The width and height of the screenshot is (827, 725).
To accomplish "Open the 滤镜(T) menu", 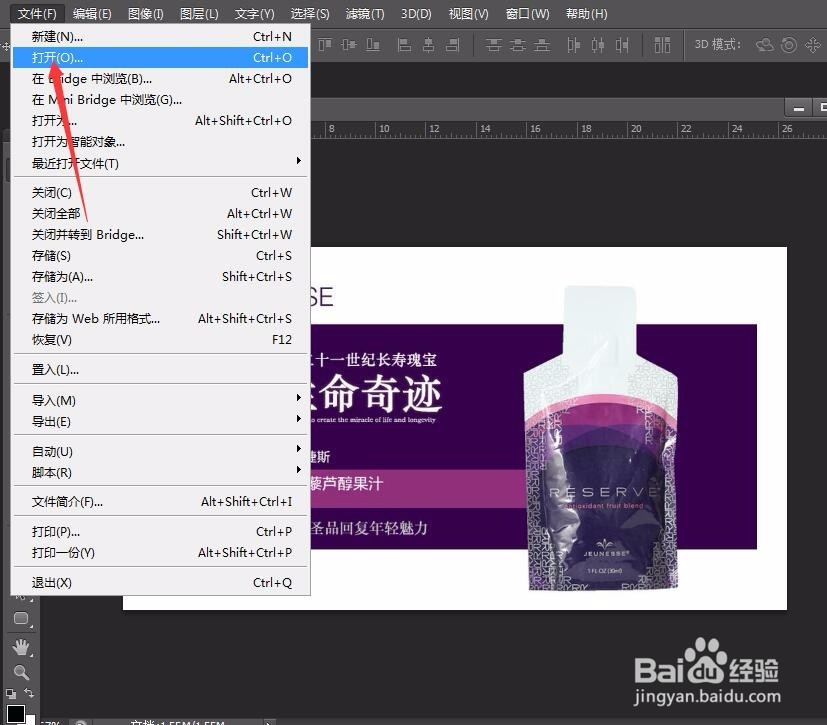I will point(365,14).
